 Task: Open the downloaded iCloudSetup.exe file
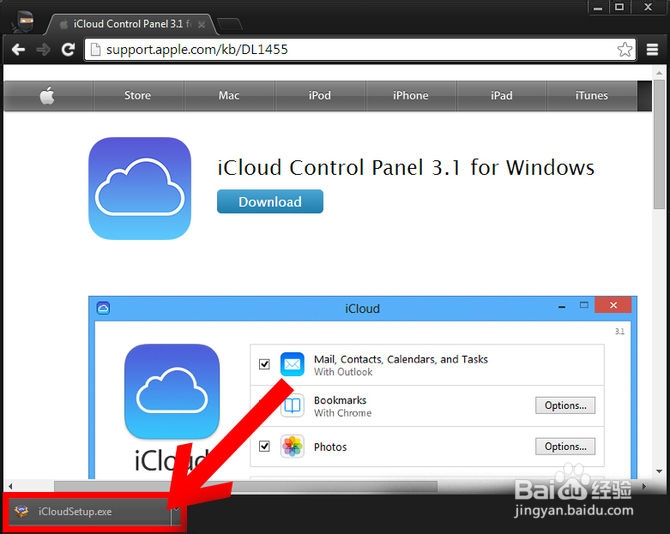90,511
